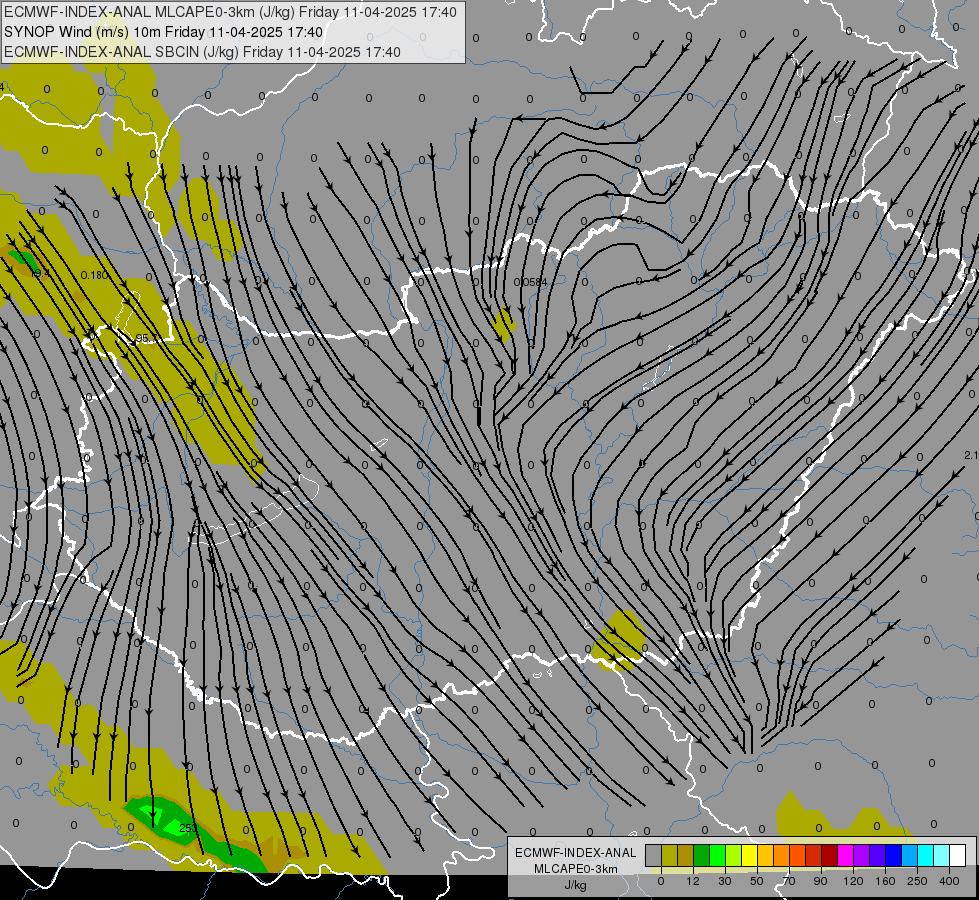Screen dimensions: 979x900
Task: Click the legend tick value '90'
Action: [x=820, y=881]
